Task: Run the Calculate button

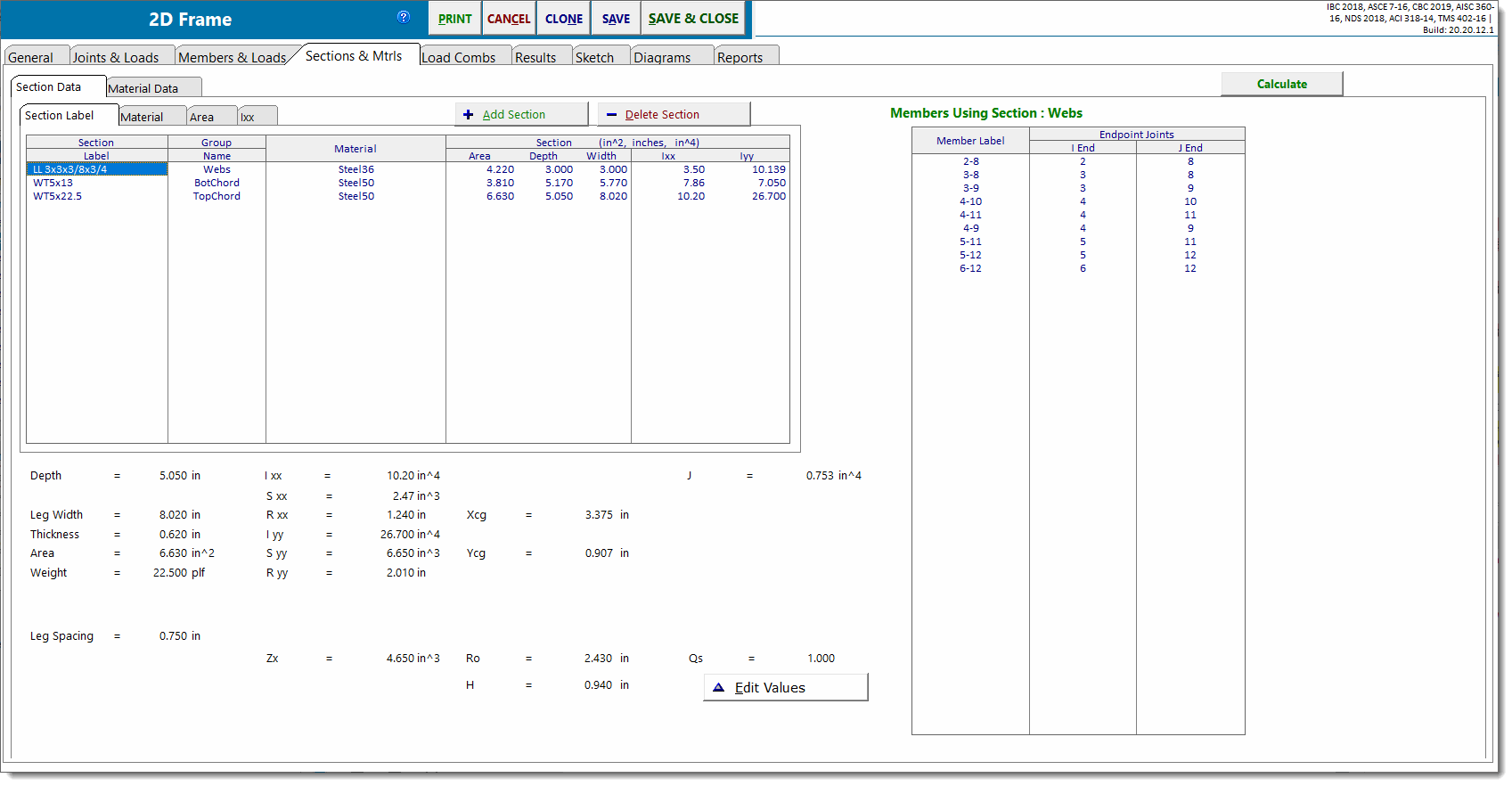Action: pyautogui.click(x=1281, y=84)
